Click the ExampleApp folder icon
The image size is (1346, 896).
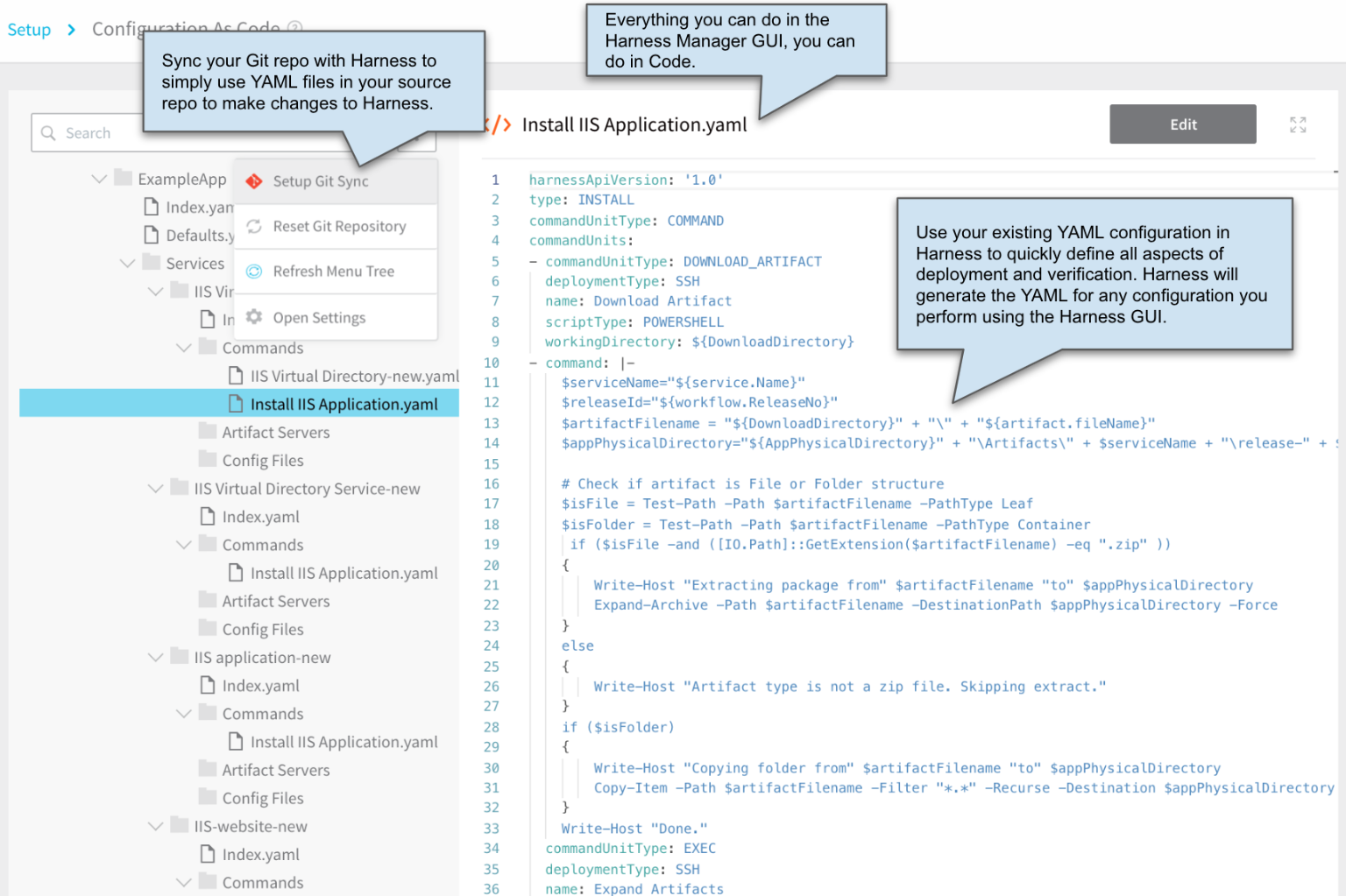(x=123, y=178)
